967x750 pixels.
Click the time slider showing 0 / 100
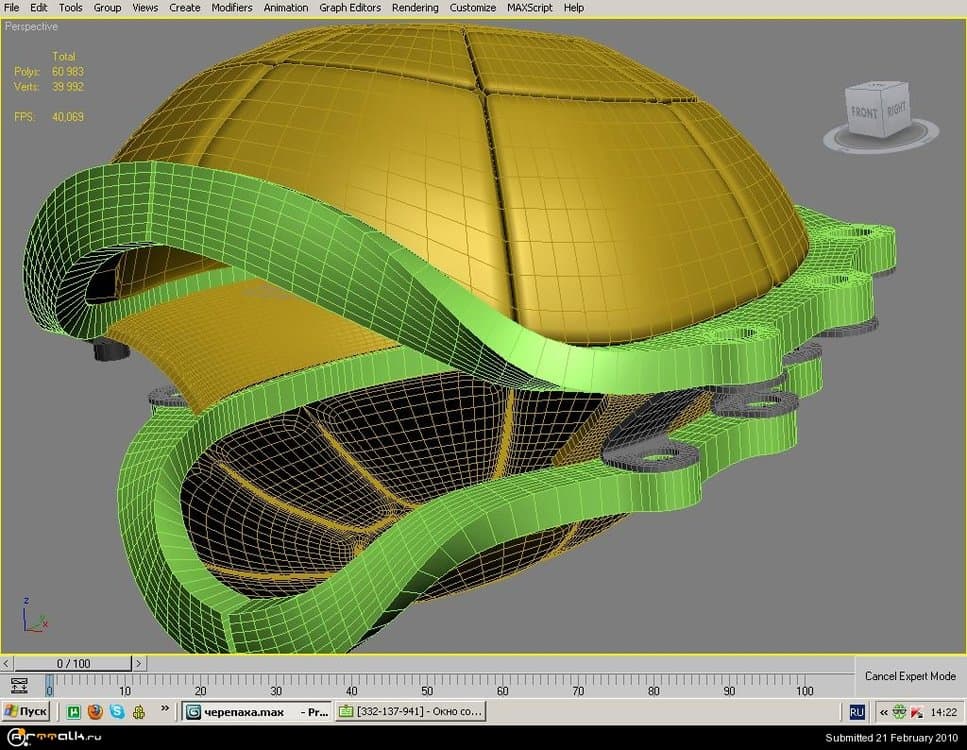pos(73,663)
